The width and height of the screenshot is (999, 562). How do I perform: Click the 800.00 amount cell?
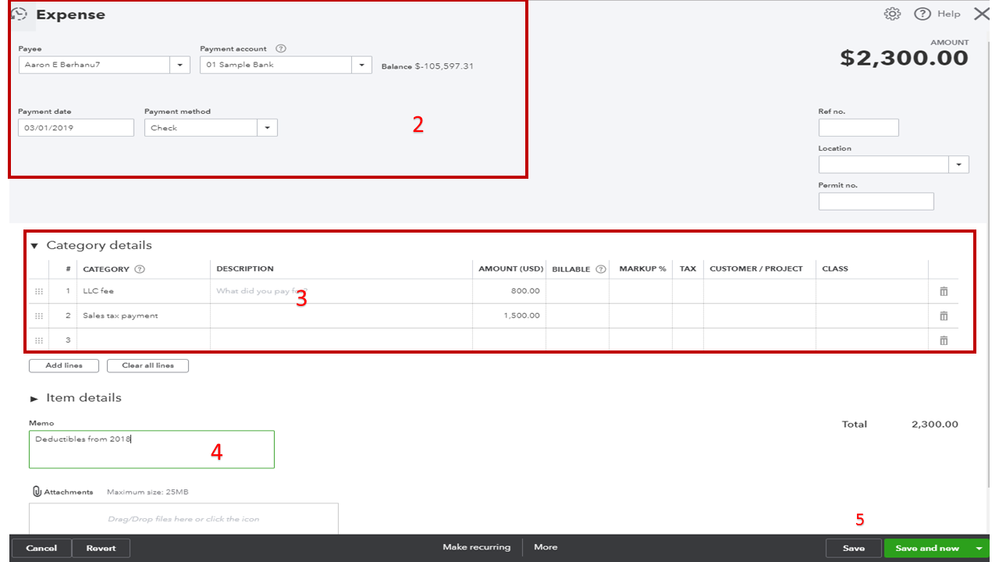click(x=509, y=291)
